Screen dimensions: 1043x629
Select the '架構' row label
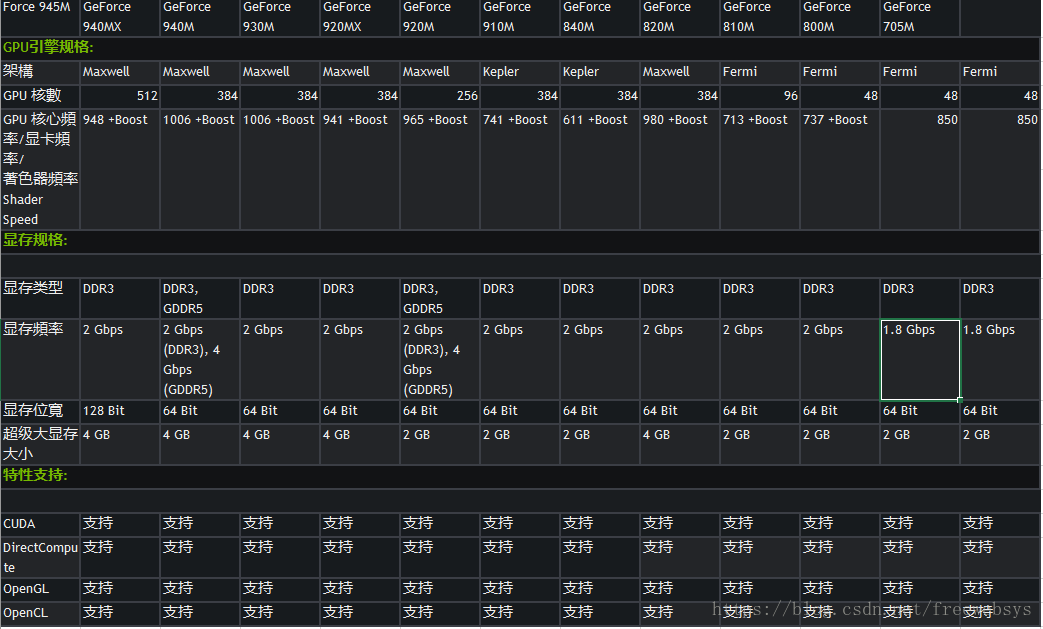tap(40, 72)
